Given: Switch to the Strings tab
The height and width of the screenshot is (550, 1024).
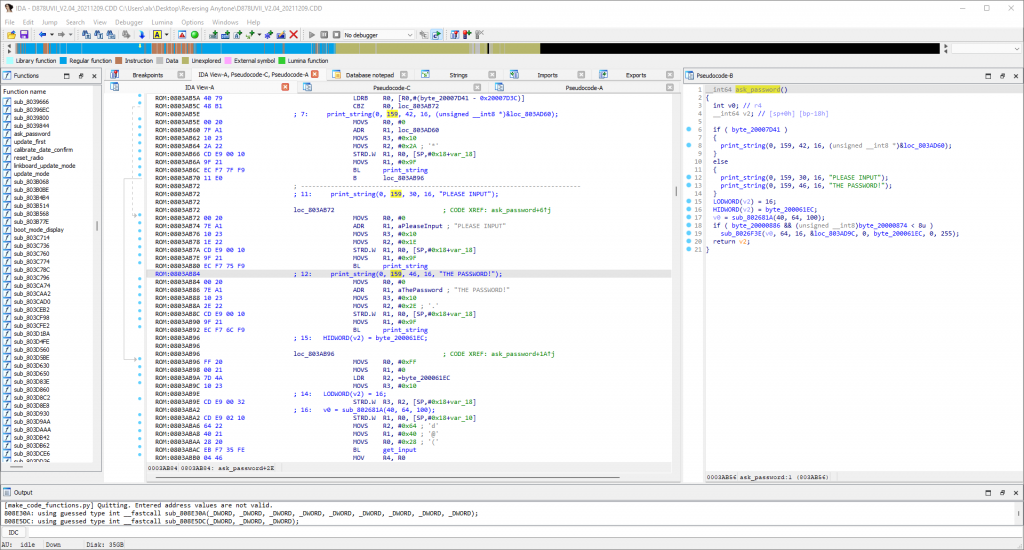Looking at the screenshot, I should pyautogui.click(x=459, y=75).
